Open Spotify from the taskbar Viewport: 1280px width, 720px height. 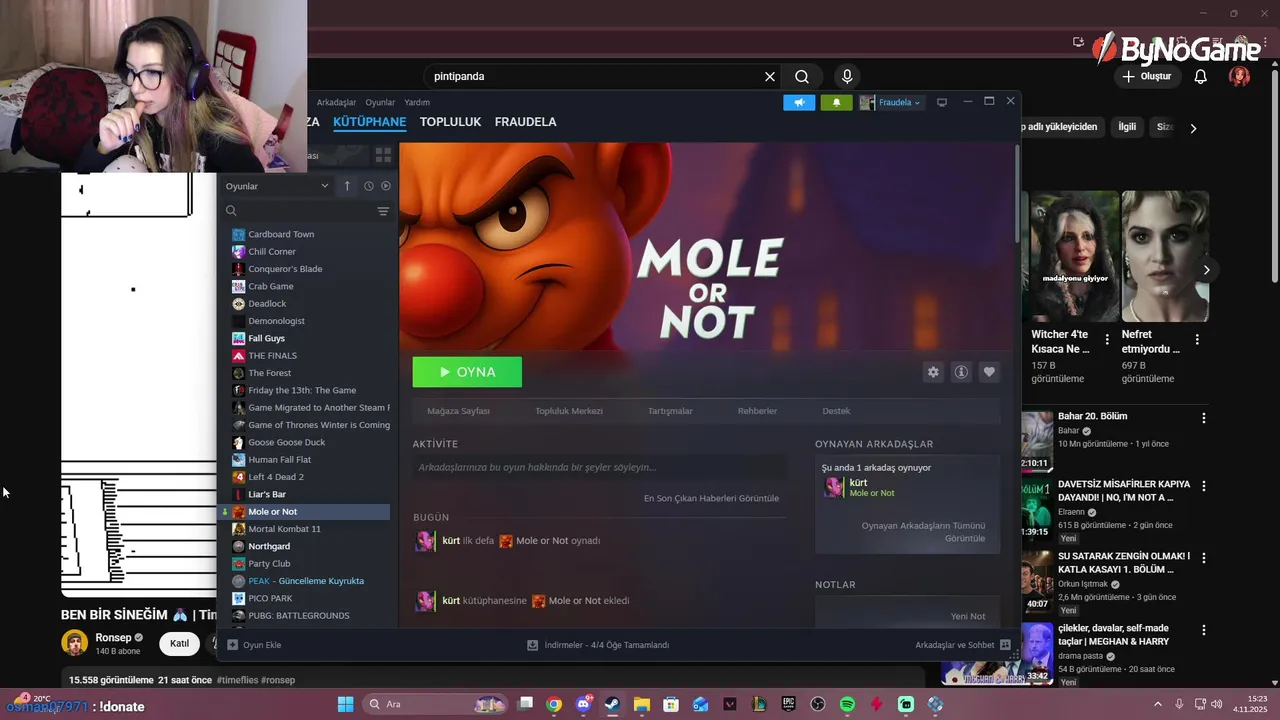tap(847, 704)
